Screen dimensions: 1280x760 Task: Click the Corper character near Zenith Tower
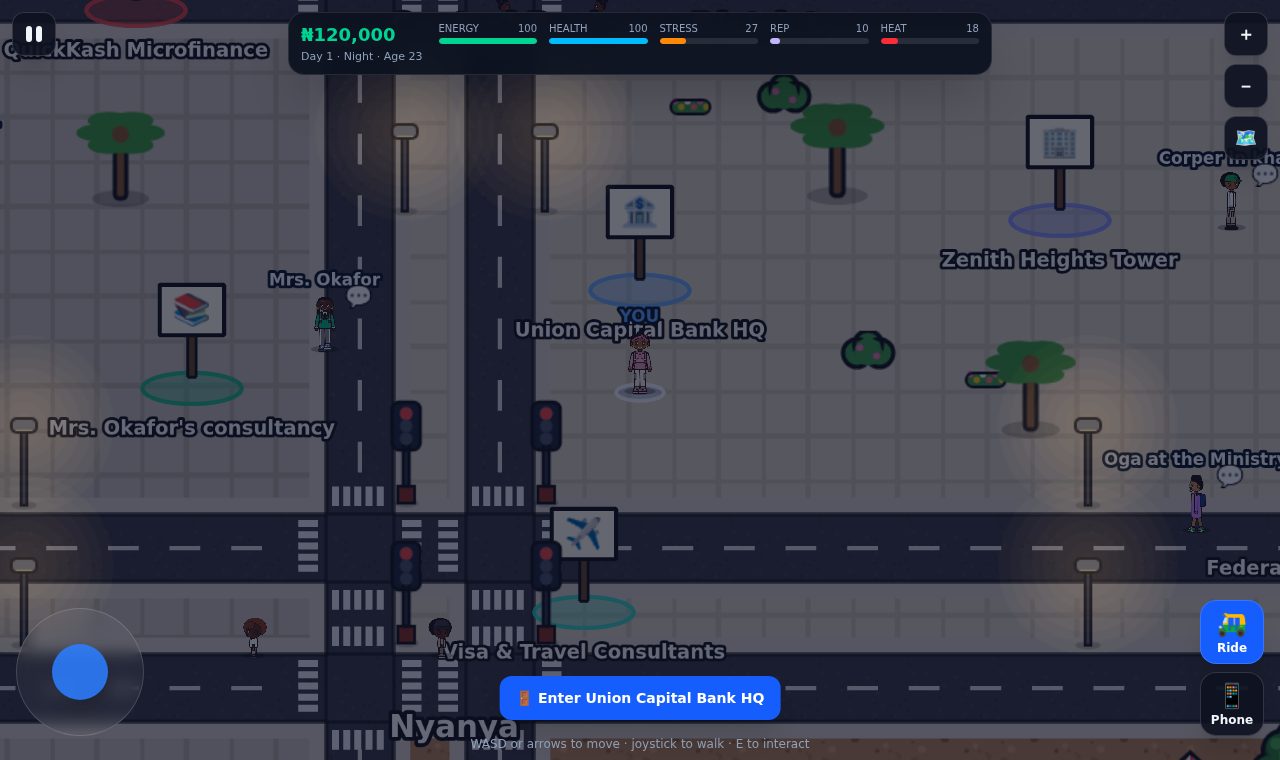pyautogui.click(x=1231, y=200)
